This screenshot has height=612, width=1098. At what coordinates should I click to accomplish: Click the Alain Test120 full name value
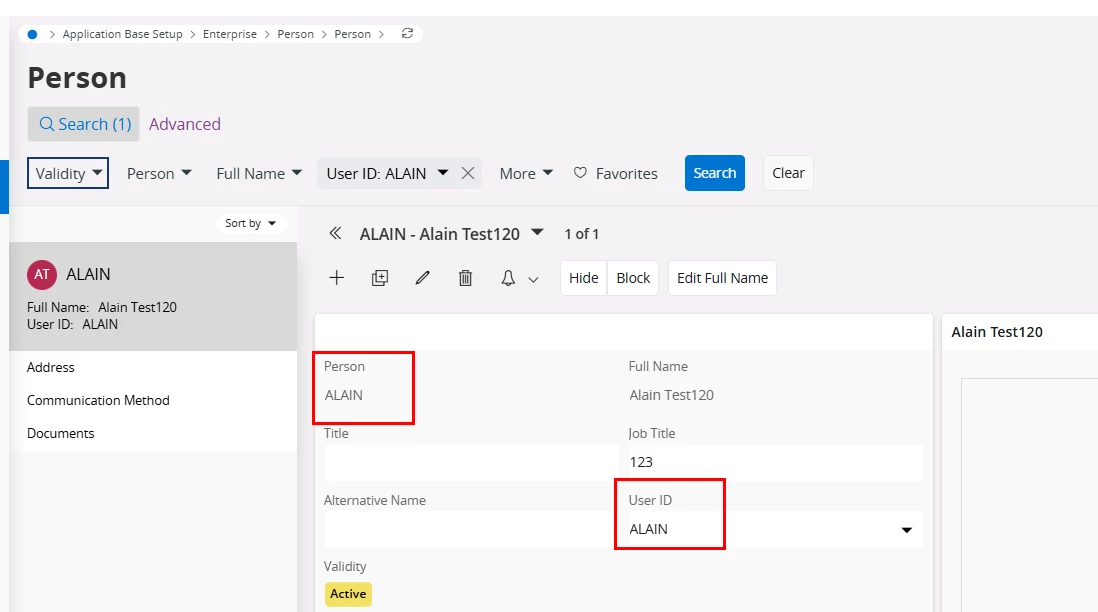click(672, 395)
